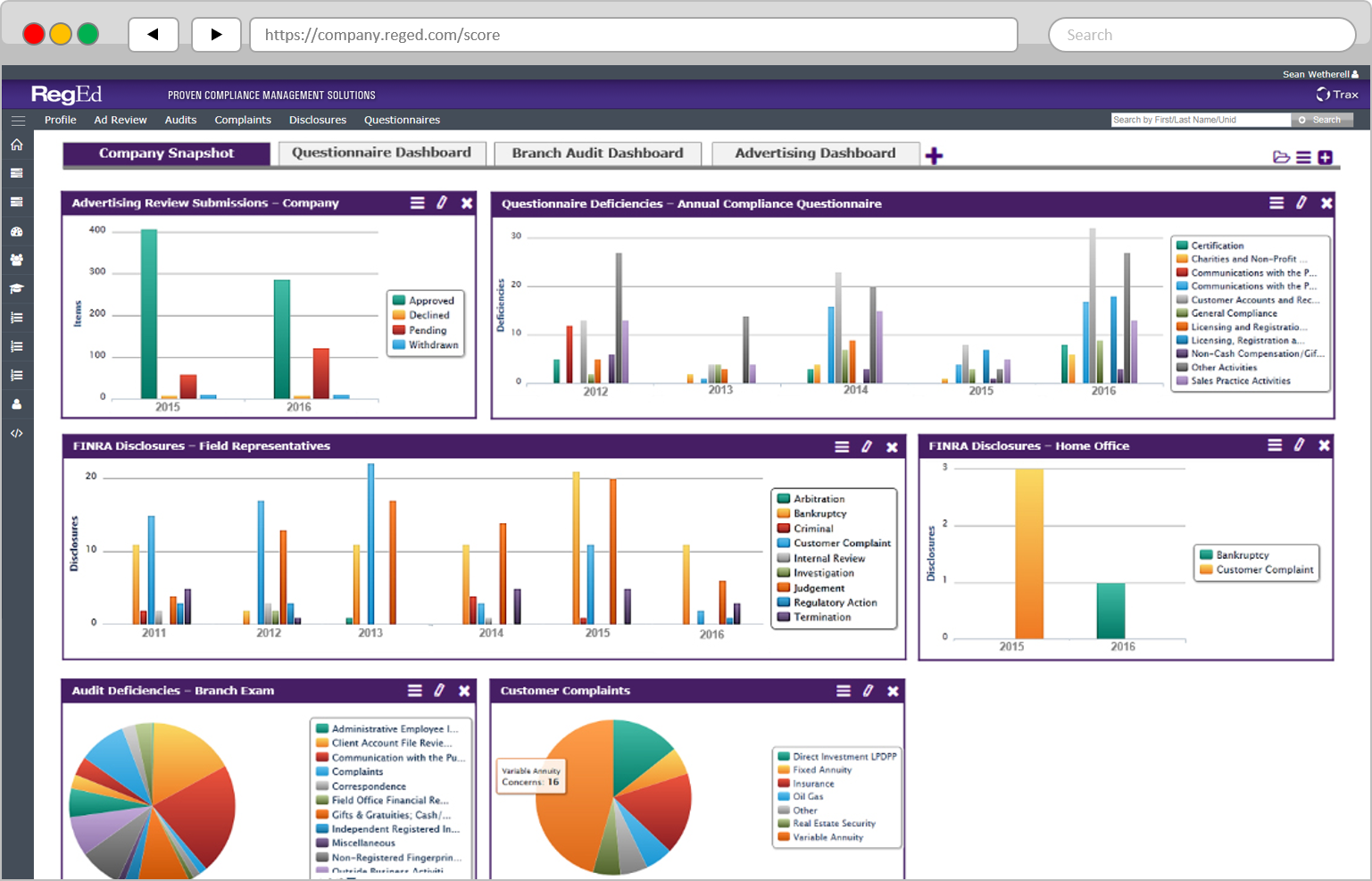Click the Search button in the top navigation
Screen dimensions: 1372x881
[x=1322, y=119]
